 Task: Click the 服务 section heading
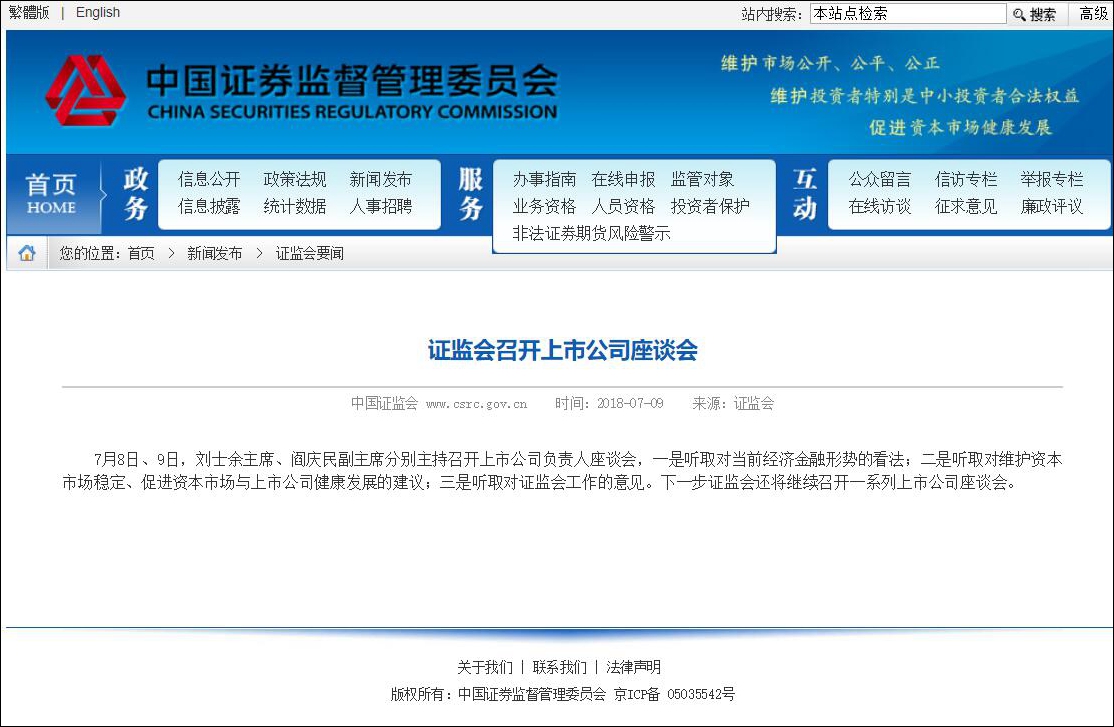coord(470,193)
